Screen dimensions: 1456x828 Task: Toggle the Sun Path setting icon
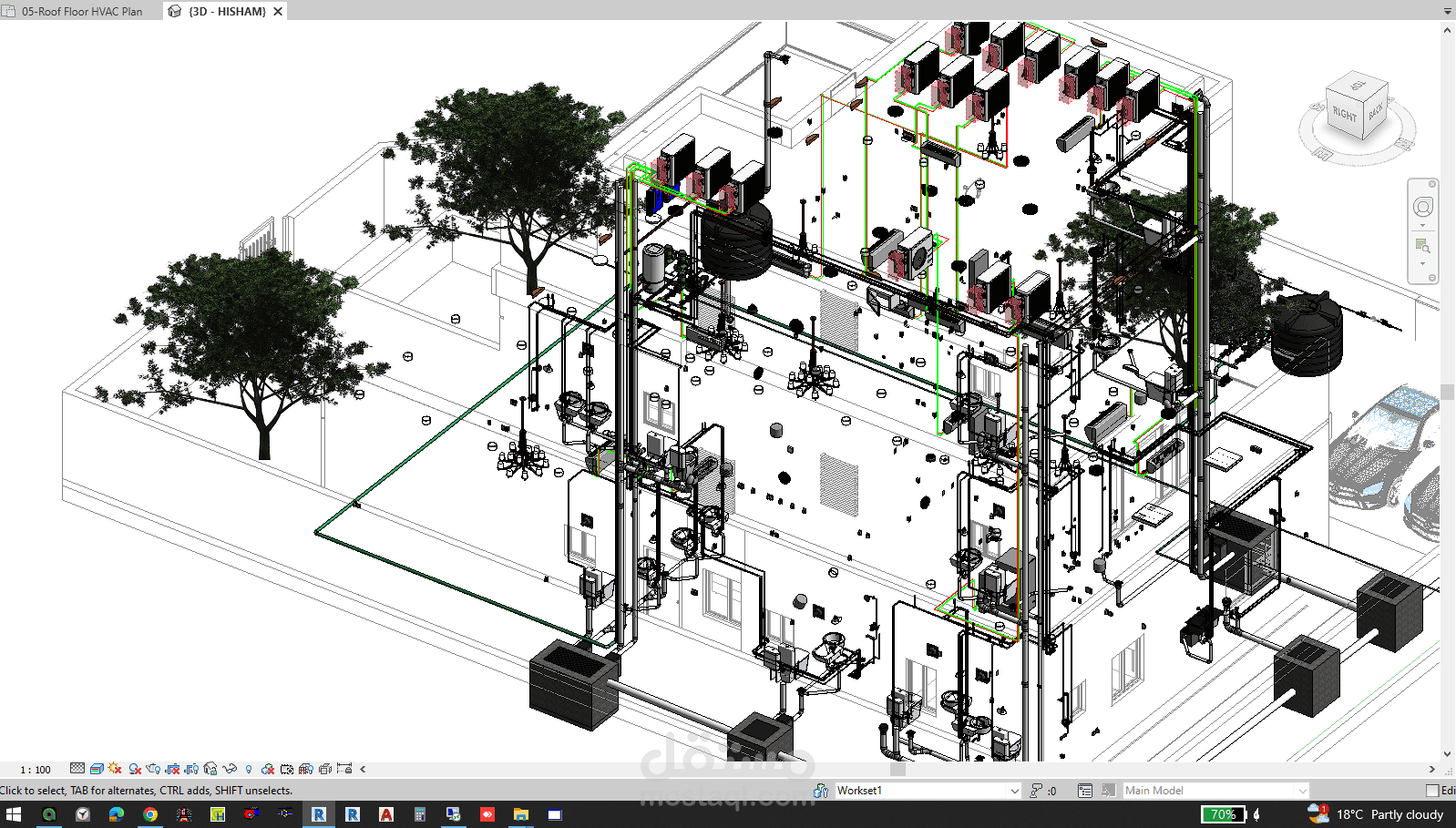coord(115,769)
